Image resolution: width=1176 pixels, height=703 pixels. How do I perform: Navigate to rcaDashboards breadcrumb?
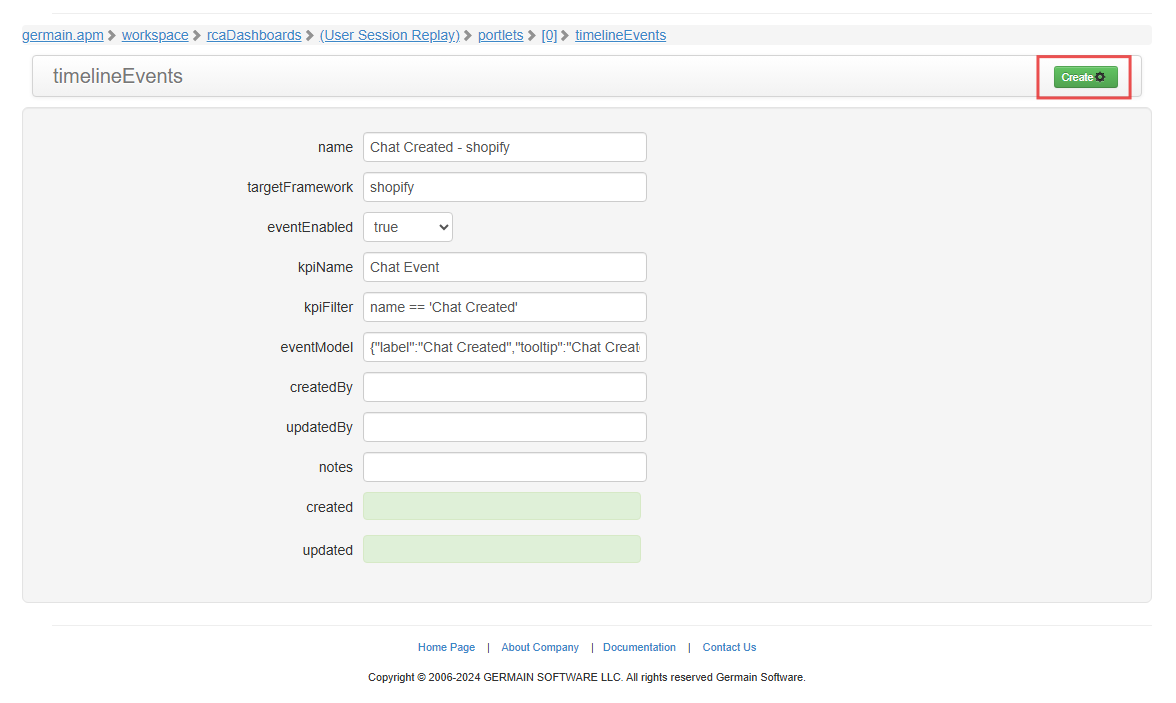click(254, 35)
